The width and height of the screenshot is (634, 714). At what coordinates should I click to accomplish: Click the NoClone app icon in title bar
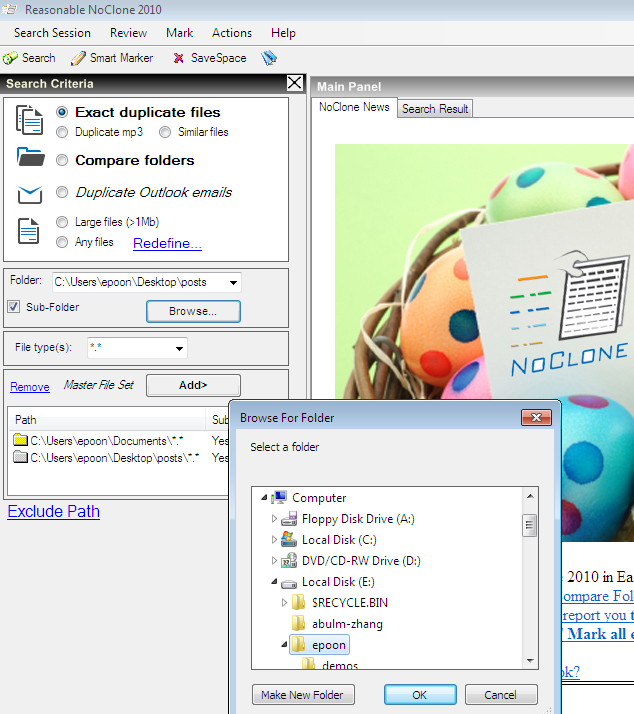9,9
